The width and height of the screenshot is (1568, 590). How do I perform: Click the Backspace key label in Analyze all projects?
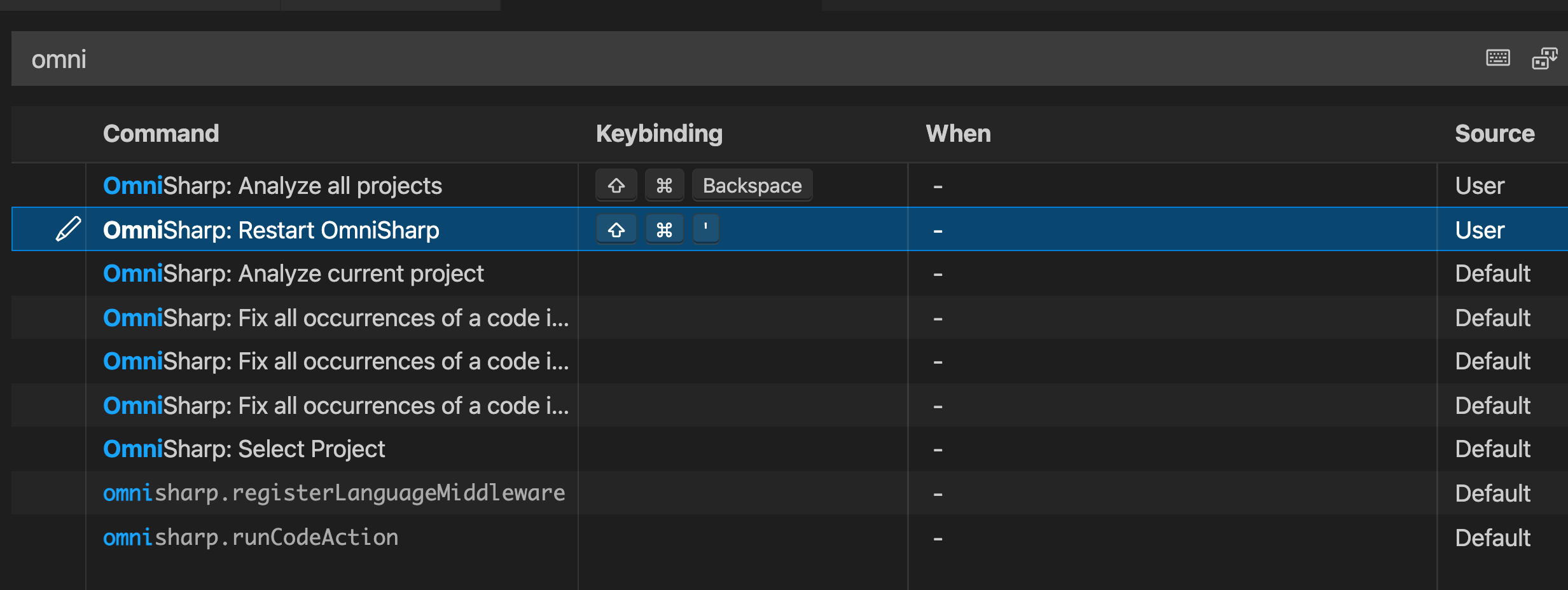752,186
